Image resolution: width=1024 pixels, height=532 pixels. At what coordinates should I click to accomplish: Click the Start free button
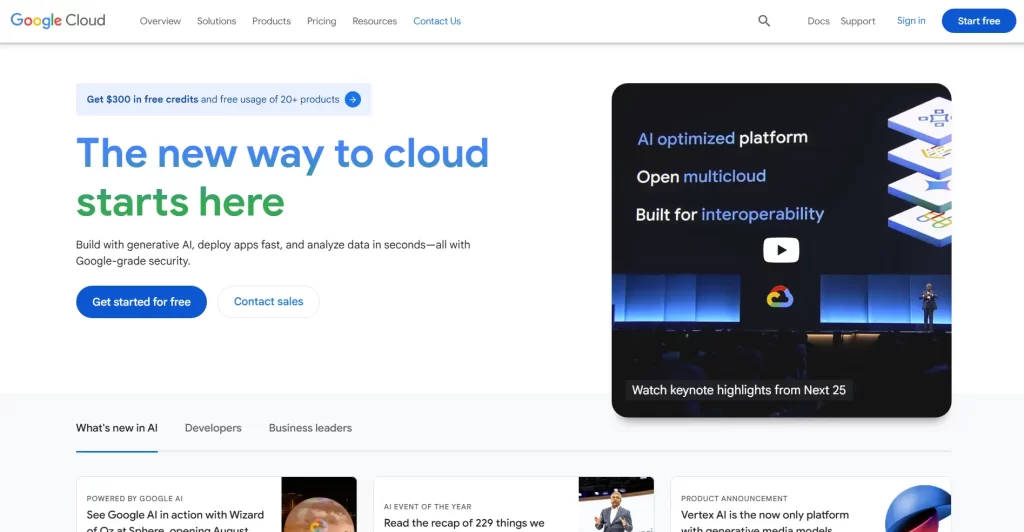[x=978, y=21]
